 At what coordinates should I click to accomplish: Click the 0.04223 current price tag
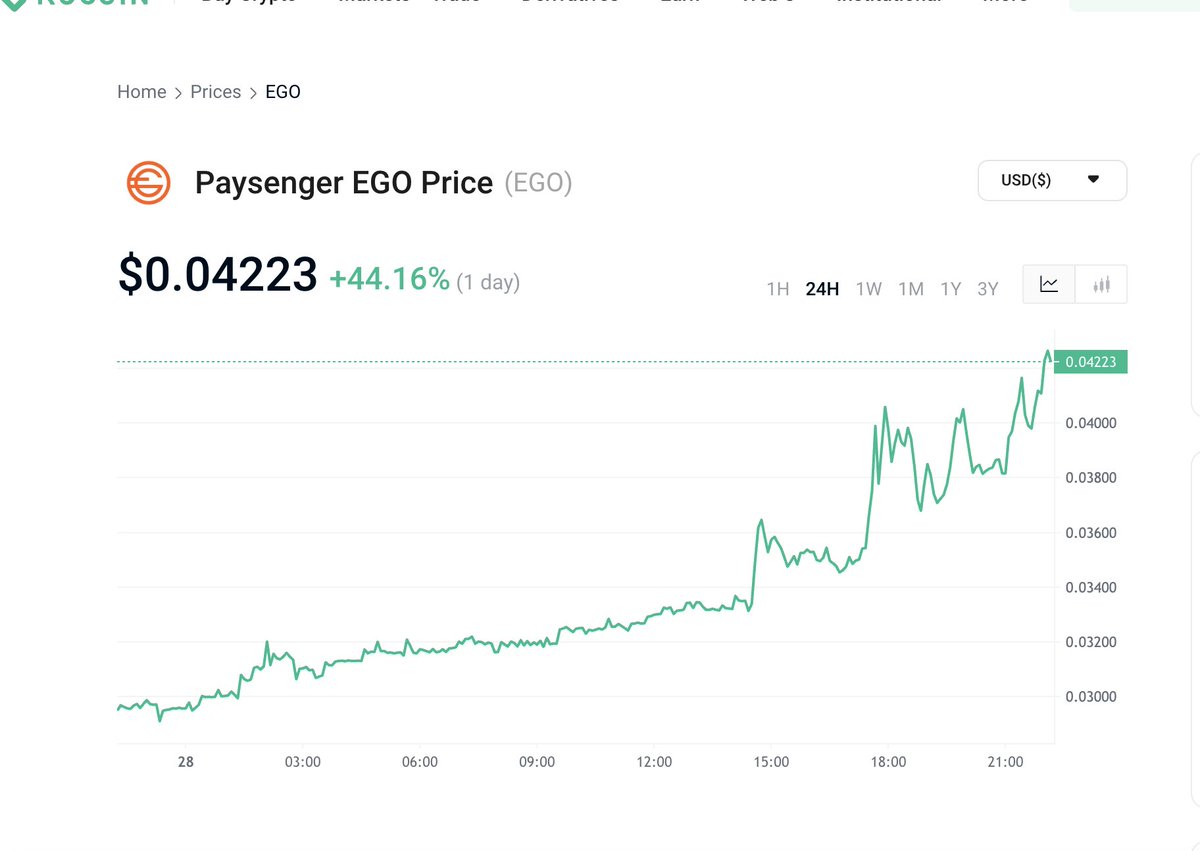pos(1091,362)
